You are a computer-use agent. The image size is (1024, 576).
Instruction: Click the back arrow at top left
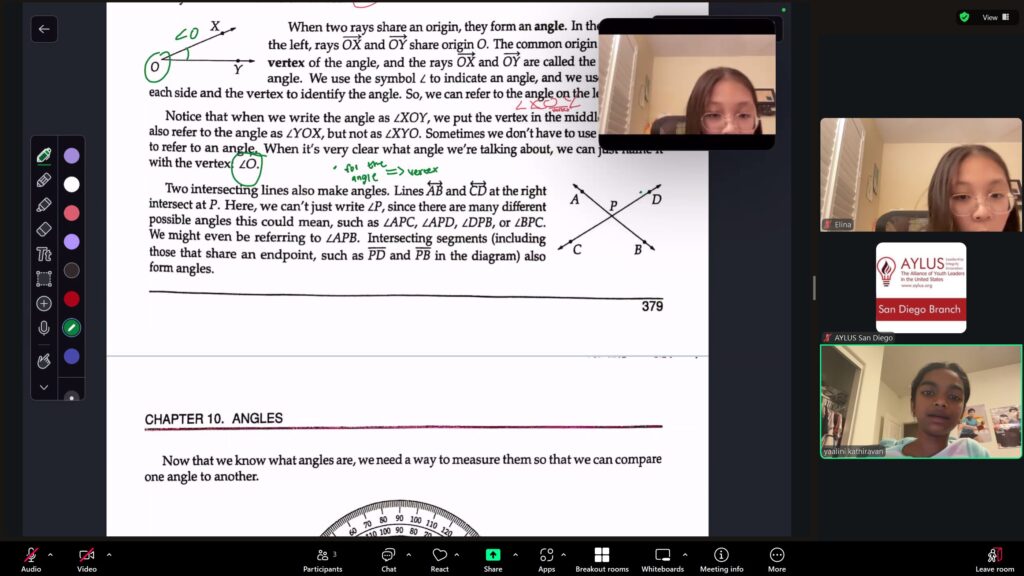pos(44,29)
